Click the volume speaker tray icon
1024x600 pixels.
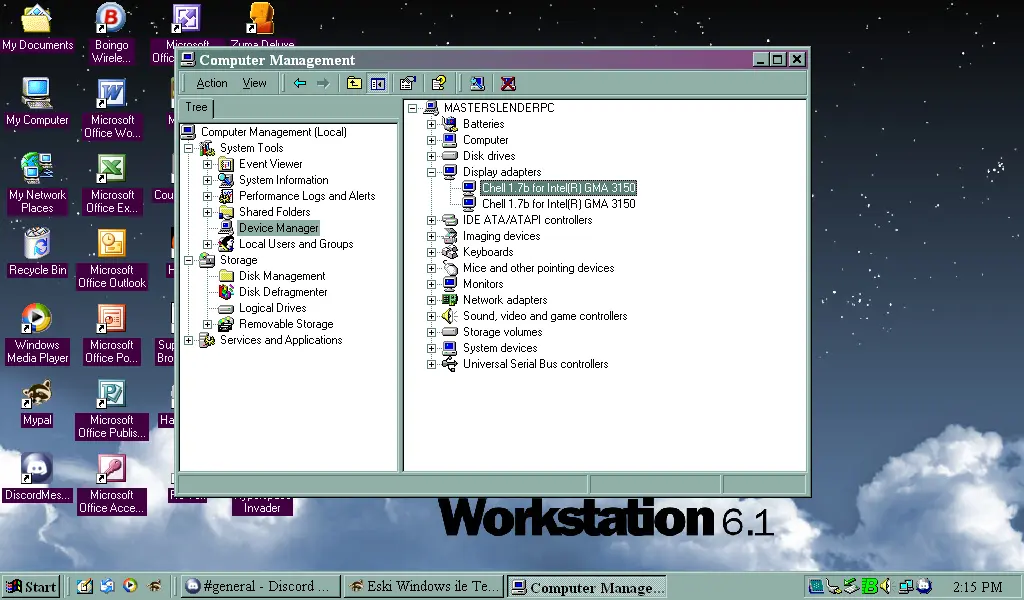pyautogui.click(x=885, y=586)
